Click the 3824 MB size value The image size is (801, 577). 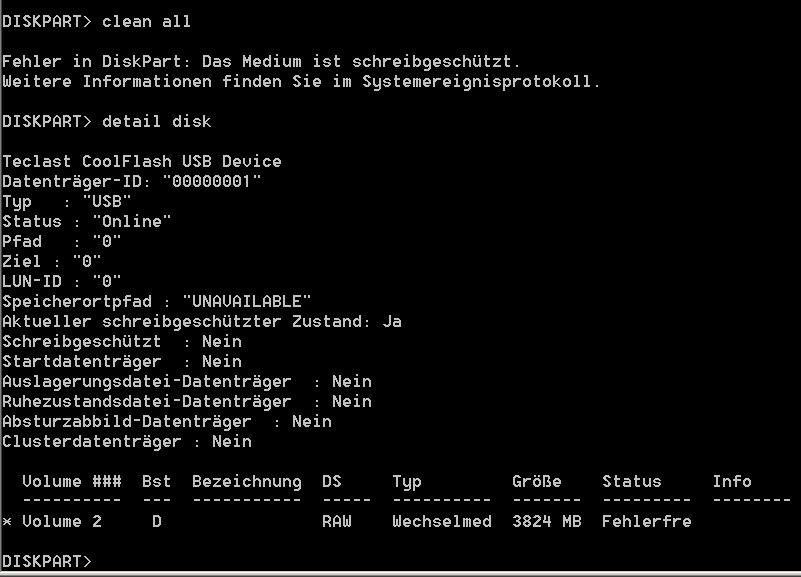click(547, 521)
